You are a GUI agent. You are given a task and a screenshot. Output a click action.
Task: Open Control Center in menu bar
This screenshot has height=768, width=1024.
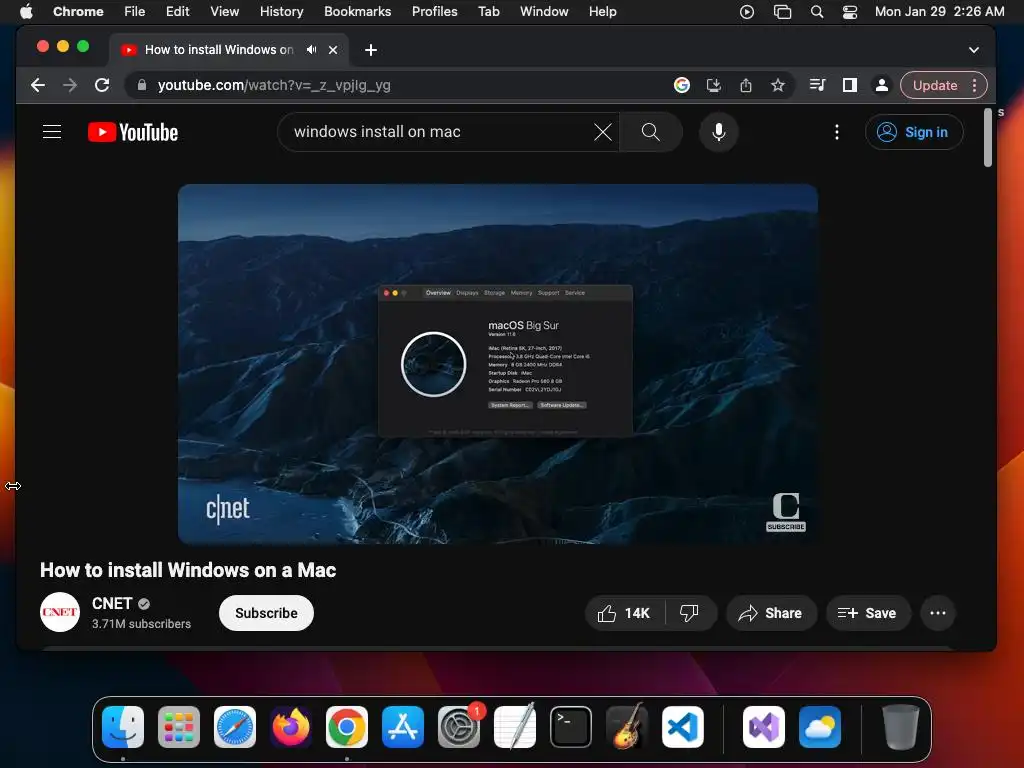(850, 11)
